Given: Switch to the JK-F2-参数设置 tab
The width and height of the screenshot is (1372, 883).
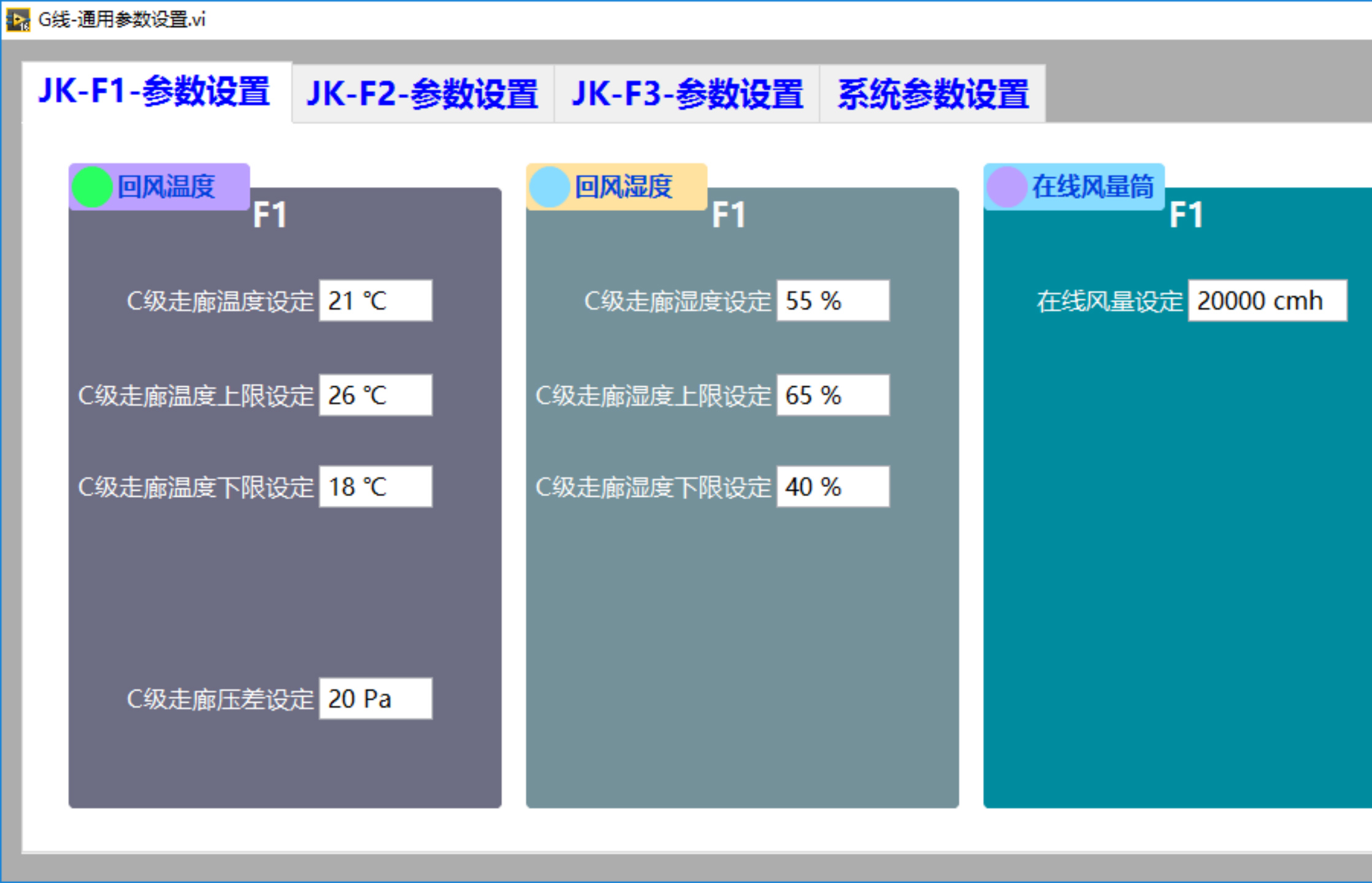Looking at the screenshot, I should click(x=423, y=94).
